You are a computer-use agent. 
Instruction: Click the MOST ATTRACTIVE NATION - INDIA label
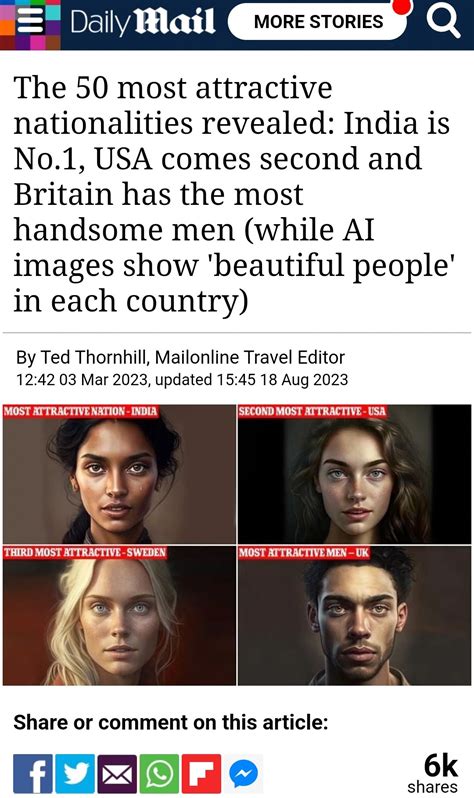pyautogui.click(x=81, y=411)
